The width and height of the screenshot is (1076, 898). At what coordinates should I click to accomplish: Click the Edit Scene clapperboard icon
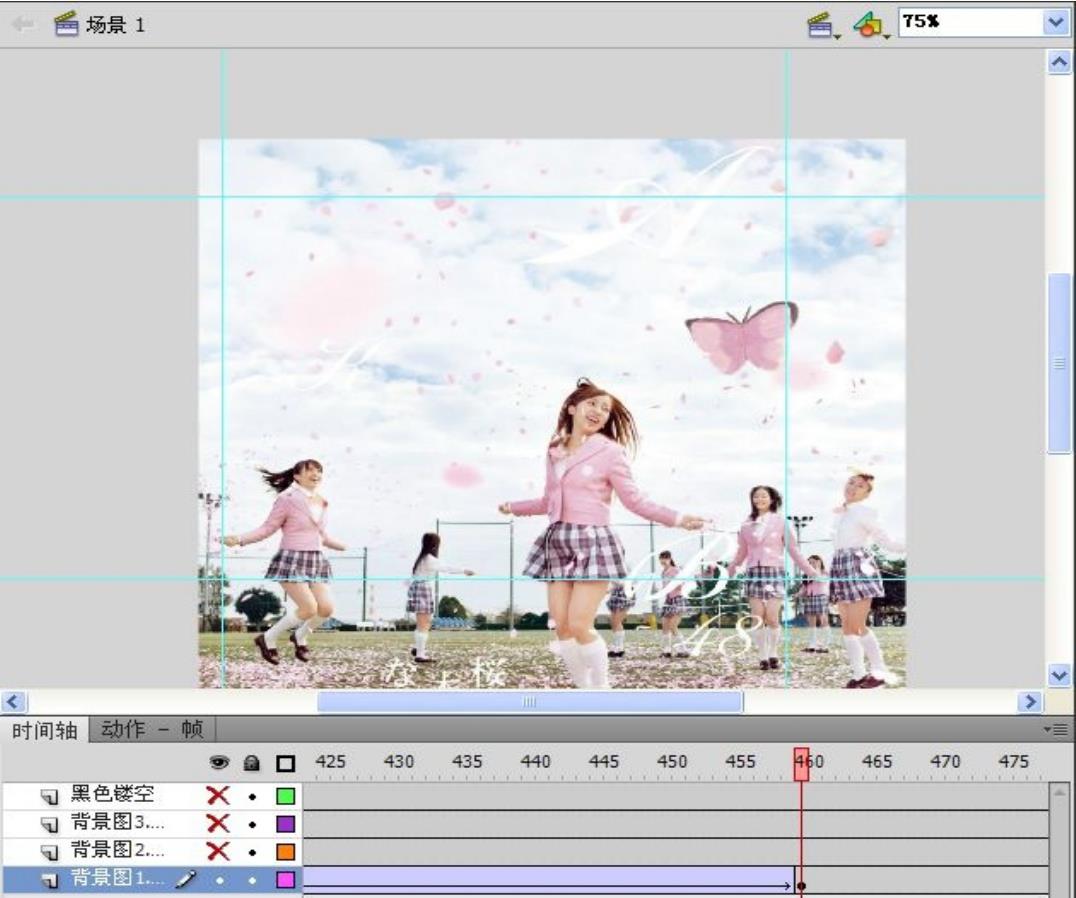coord(821,24)
